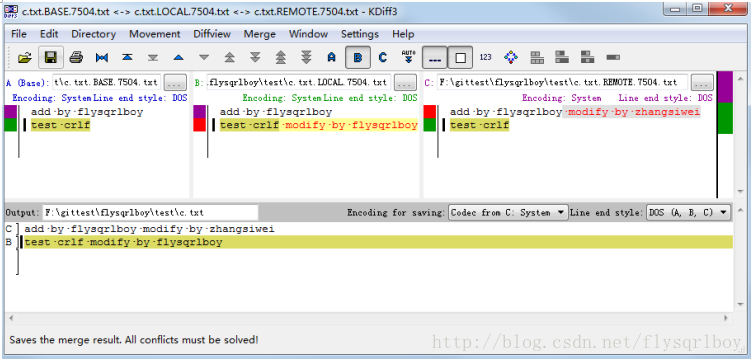
Task: Toggle show white space button
Action: coord(460,58)
